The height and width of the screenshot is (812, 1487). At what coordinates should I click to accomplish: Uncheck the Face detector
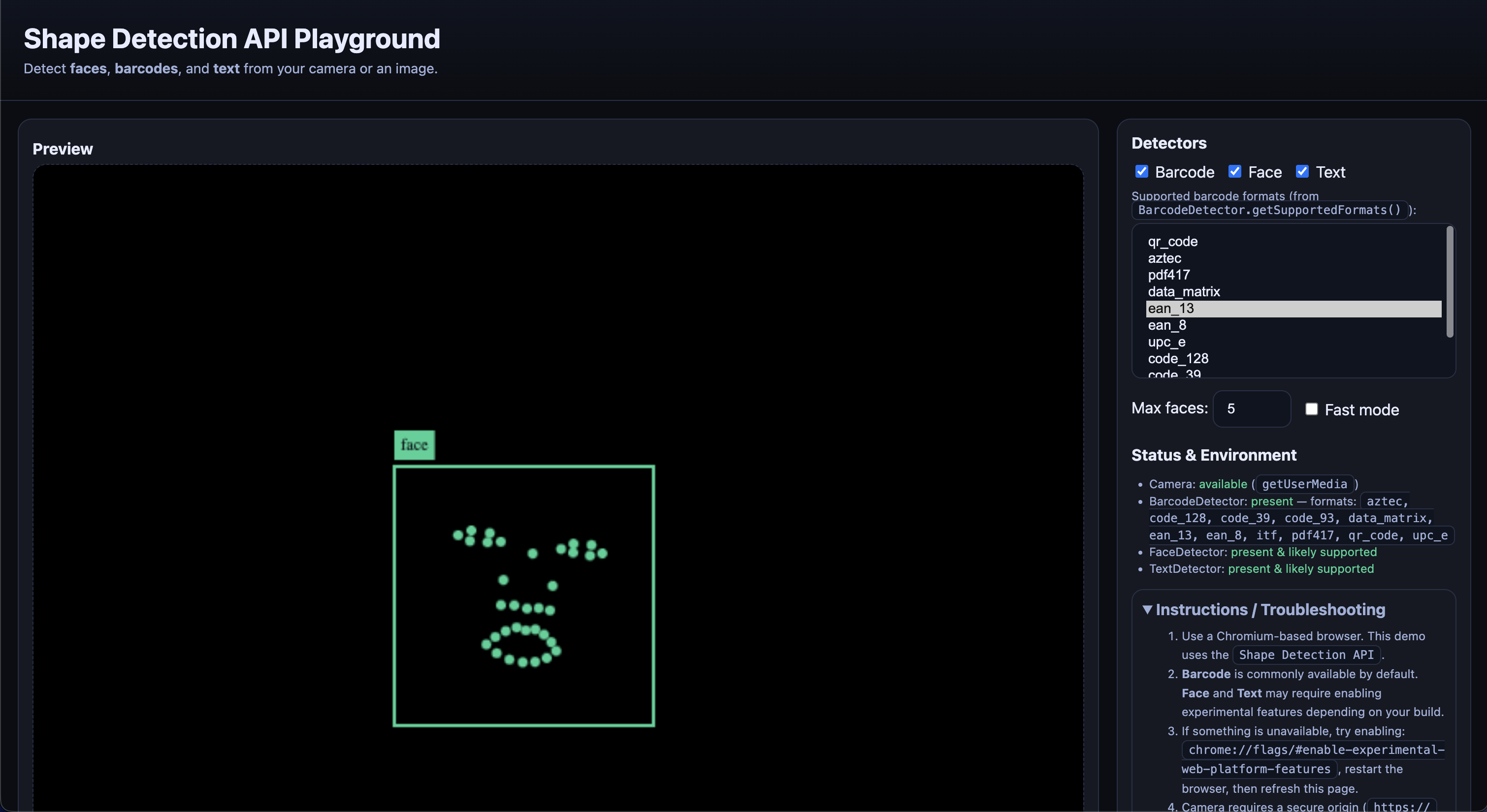pos(1235,171)
